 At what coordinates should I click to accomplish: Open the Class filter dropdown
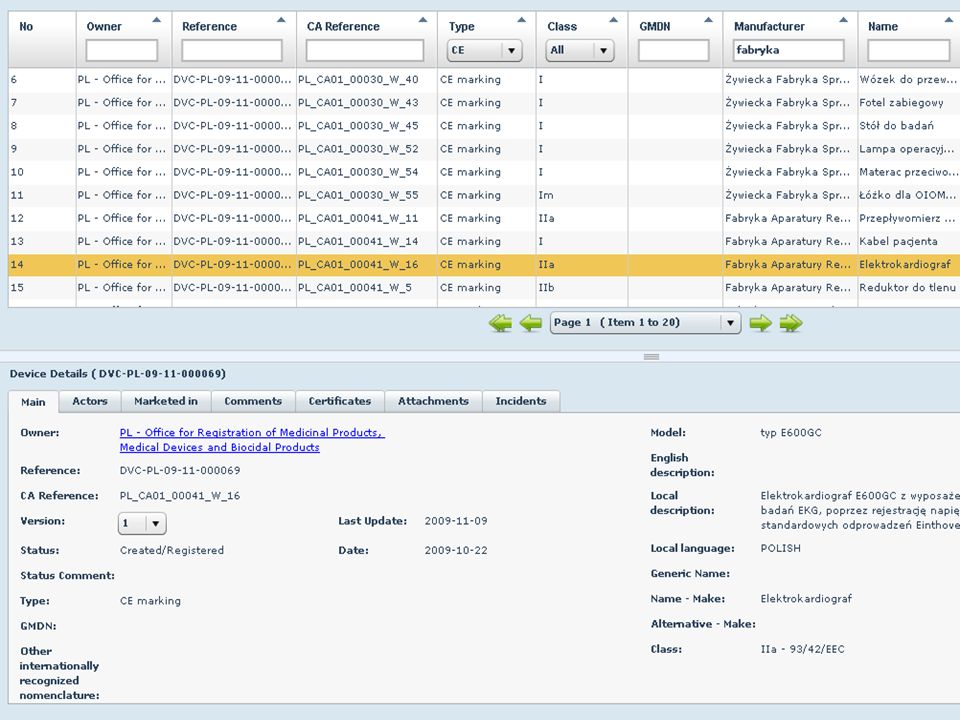click(579, 50)
